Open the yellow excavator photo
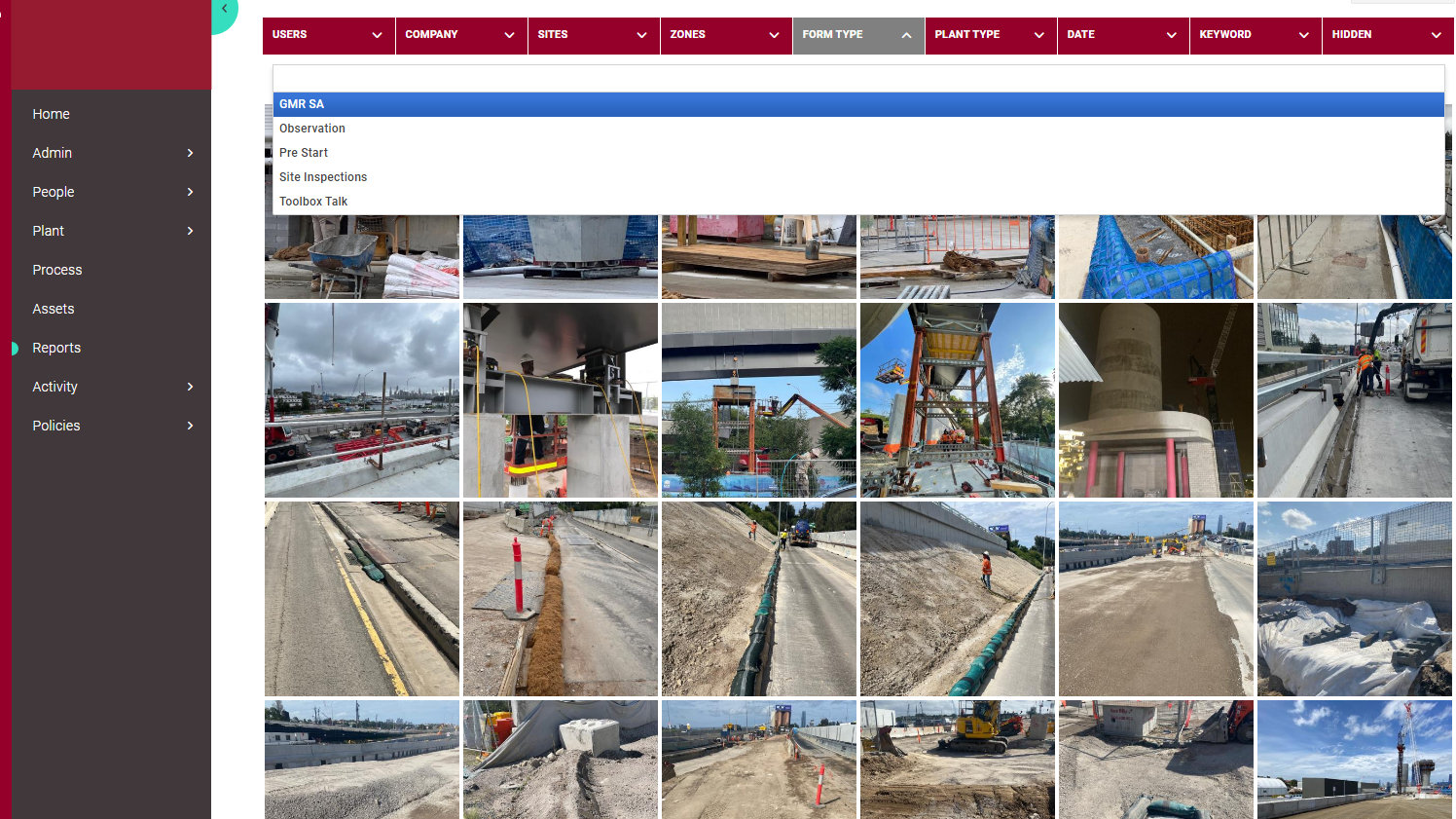 [958, 760]
